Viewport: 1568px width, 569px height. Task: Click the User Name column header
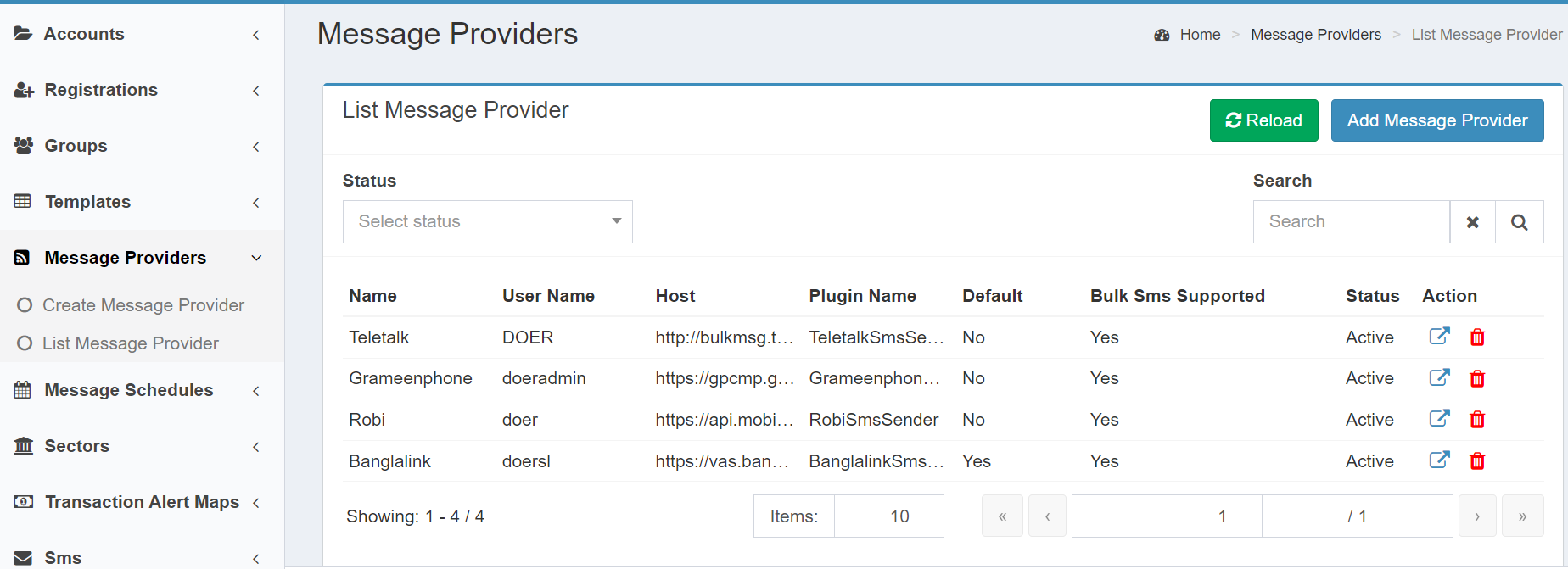(x=548, y=296)
